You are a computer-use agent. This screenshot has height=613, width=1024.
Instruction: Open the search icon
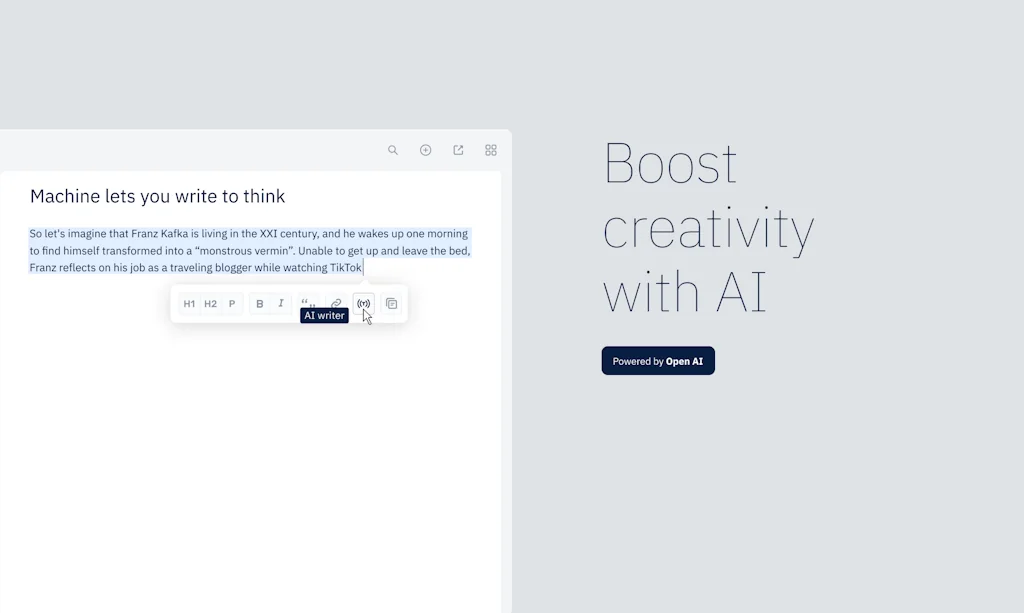(x=393, y=149)
